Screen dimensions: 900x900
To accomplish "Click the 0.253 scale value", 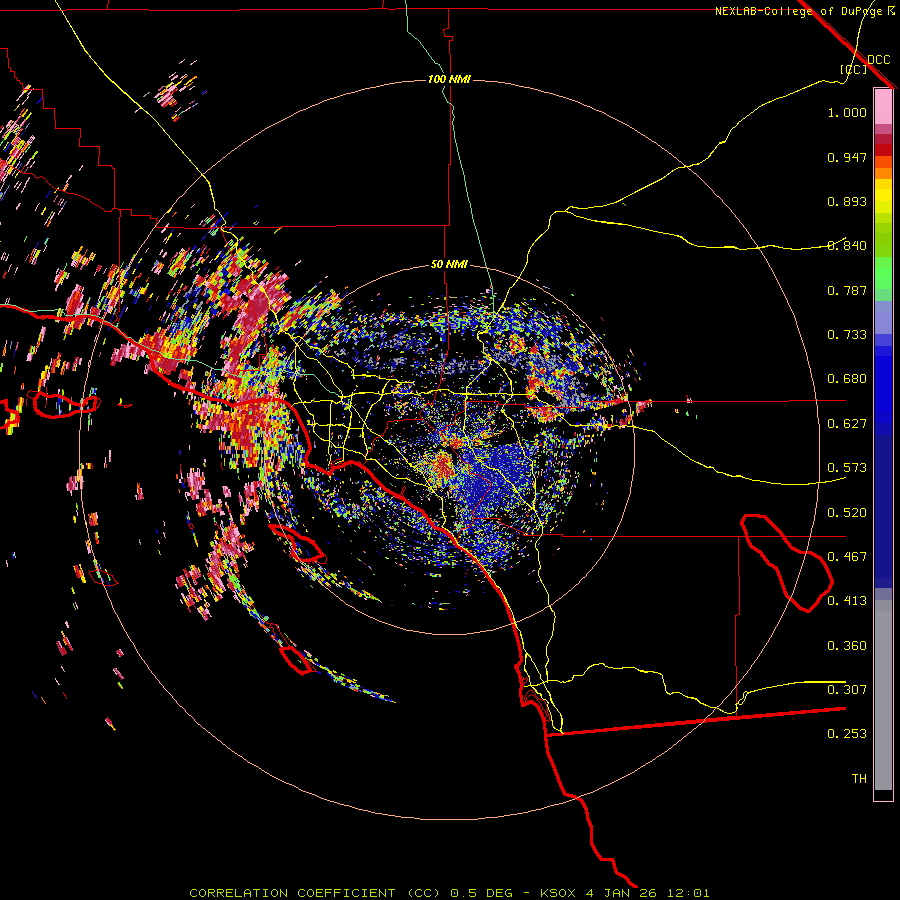I will pyautogui.click(x=847, y=734).
